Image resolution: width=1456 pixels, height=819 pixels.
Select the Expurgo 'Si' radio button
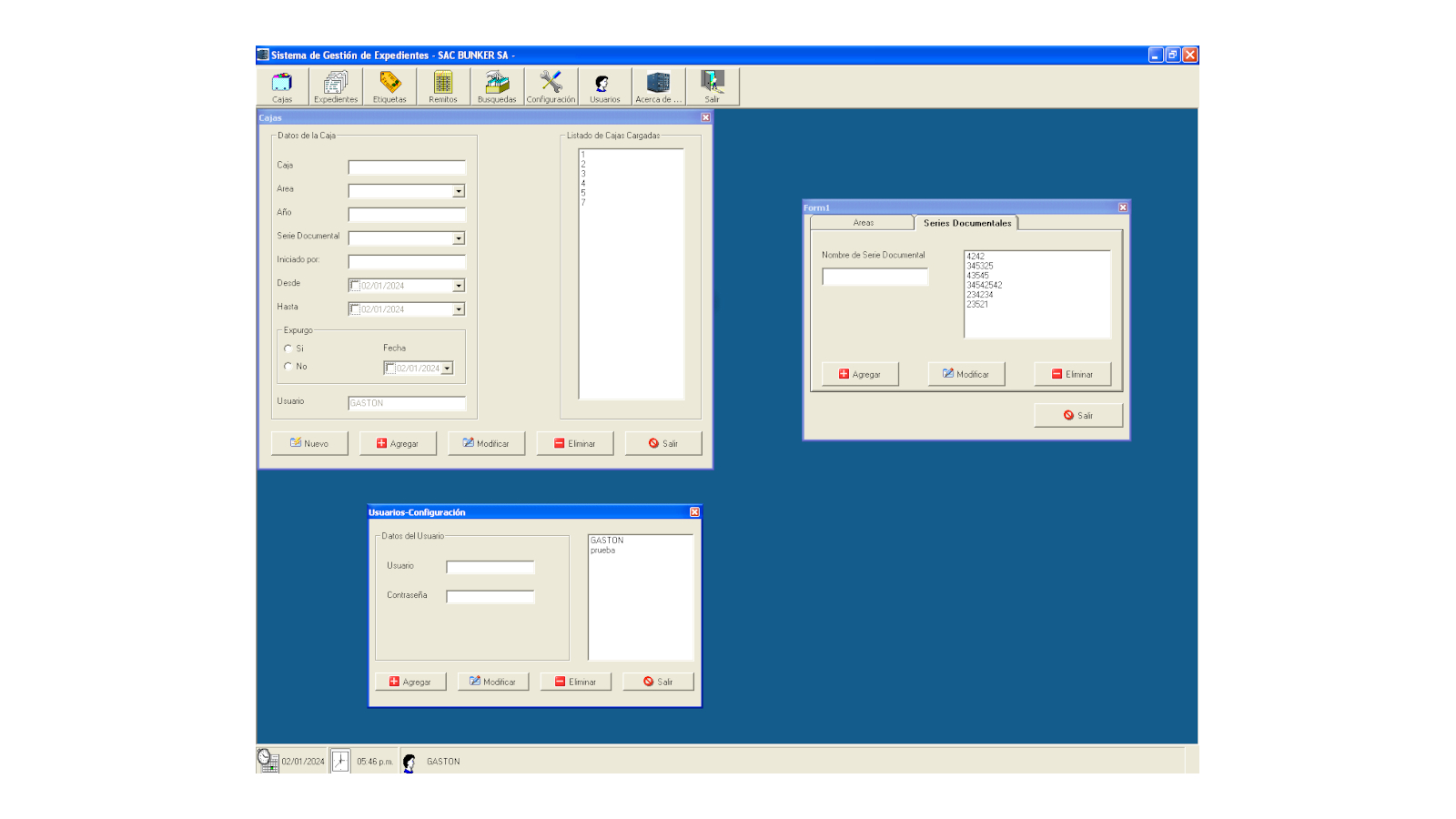[288, 349]
